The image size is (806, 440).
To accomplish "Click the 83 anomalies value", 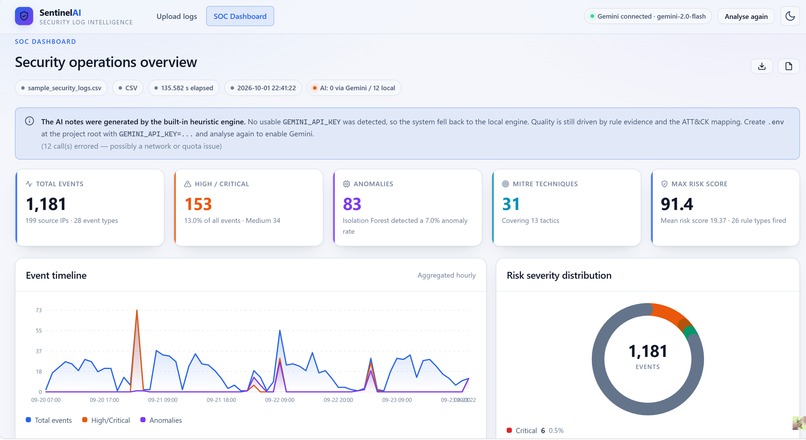I will tap(352, 204).
